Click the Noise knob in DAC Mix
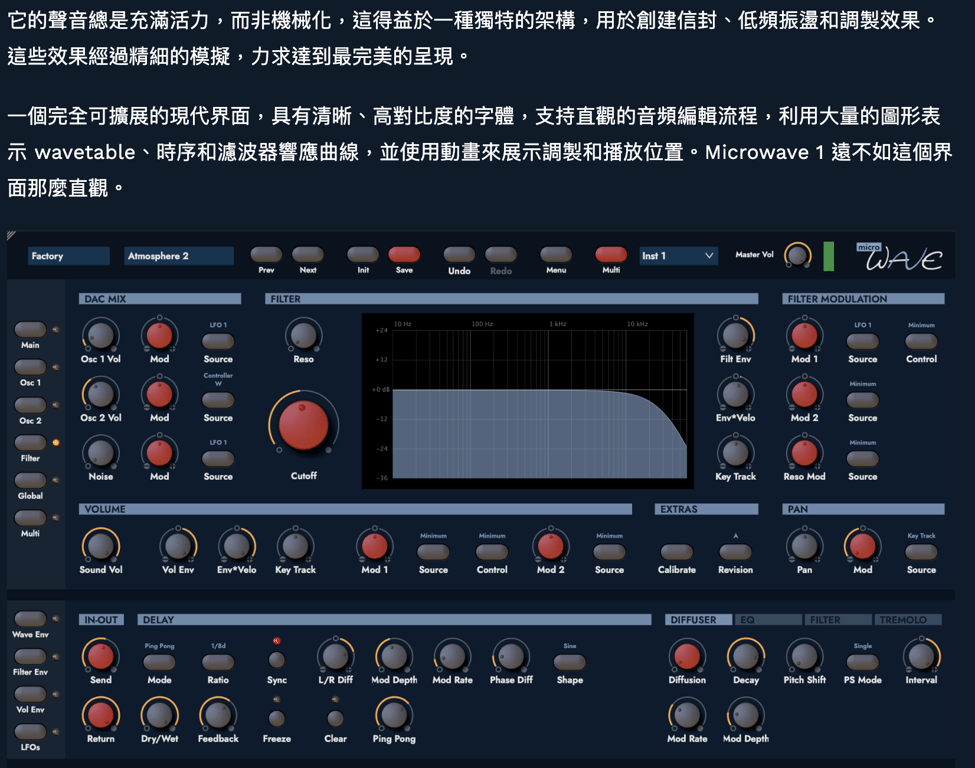This screenshot has width=975, height=768. 101,453
